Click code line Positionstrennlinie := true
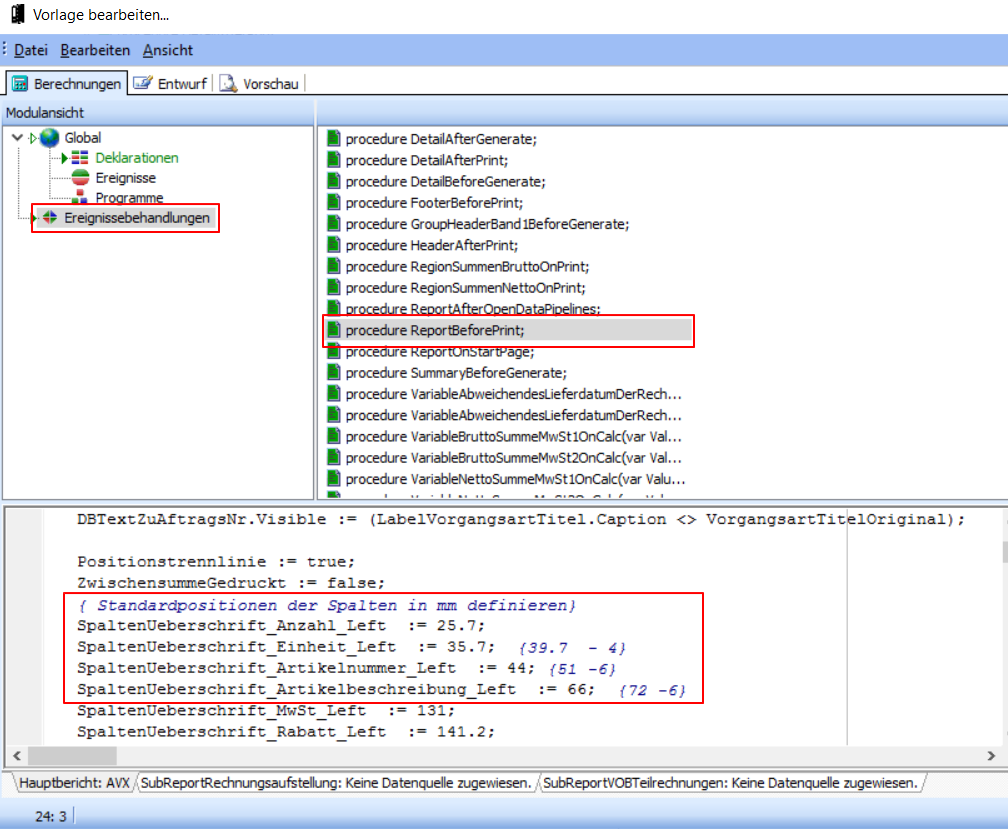This screenshot has width=1008, height=829. point(216,562)
